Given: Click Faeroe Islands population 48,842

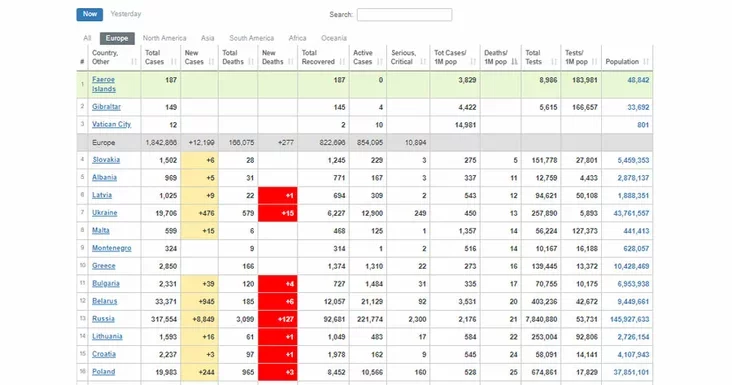Looking at the screenshot, I should pyautogui.click(x=638, y=80).
